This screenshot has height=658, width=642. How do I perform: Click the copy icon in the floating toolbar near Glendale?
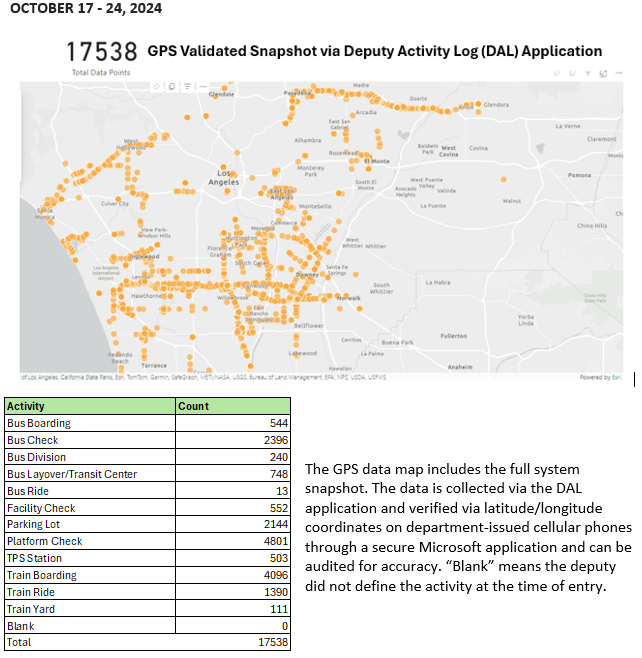[170, 87]
